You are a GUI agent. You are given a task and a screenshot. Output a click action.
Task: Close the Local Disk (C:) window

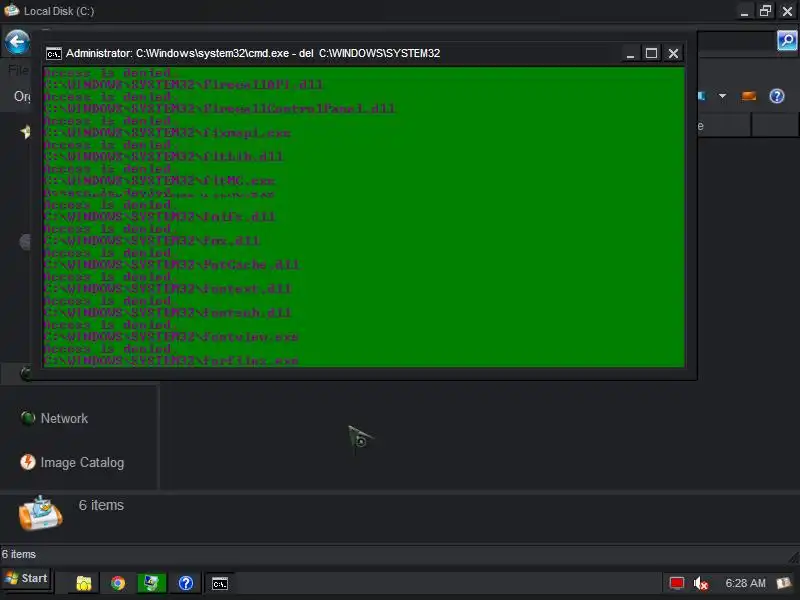click(787, 11)
